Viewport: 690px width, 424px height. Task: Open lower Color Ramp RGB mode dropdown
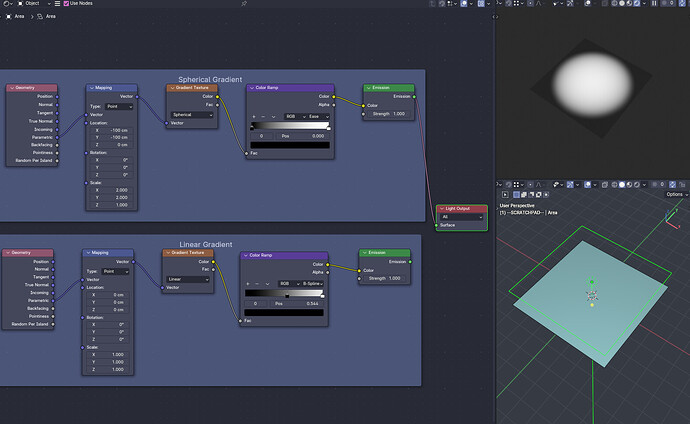289,284
